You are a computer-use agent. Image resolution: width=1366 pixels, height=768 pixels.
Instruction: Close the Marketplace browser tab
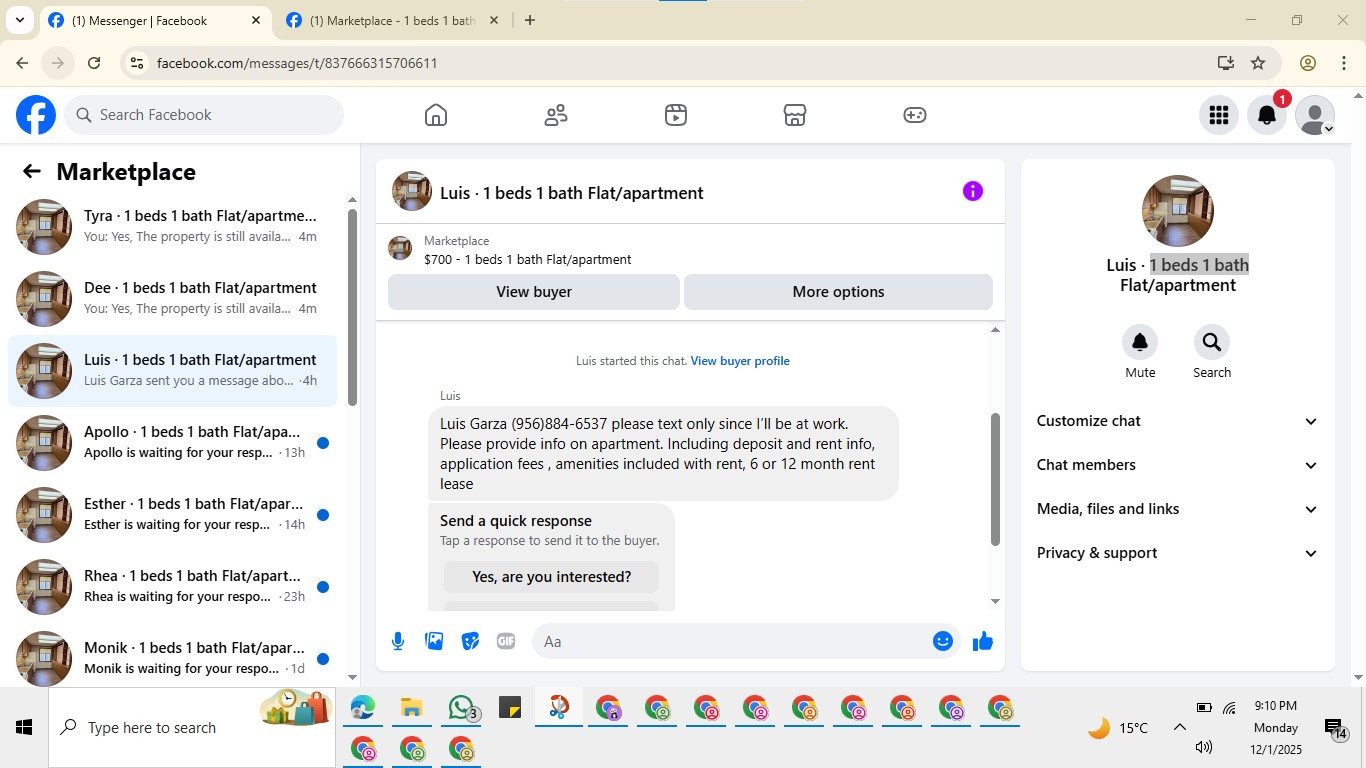493,20
